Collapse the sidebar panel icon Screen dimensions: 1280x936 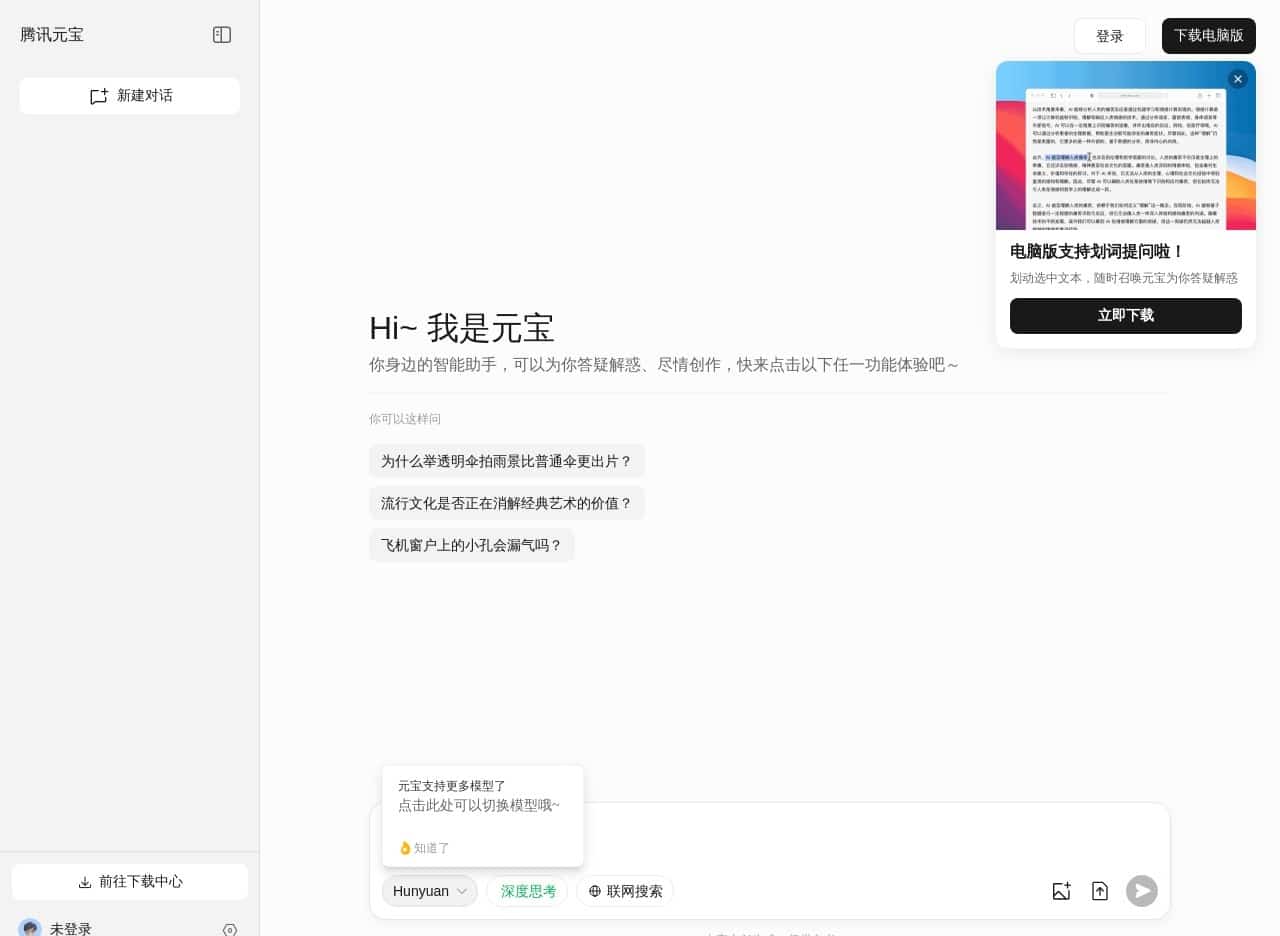click(221, 34)
